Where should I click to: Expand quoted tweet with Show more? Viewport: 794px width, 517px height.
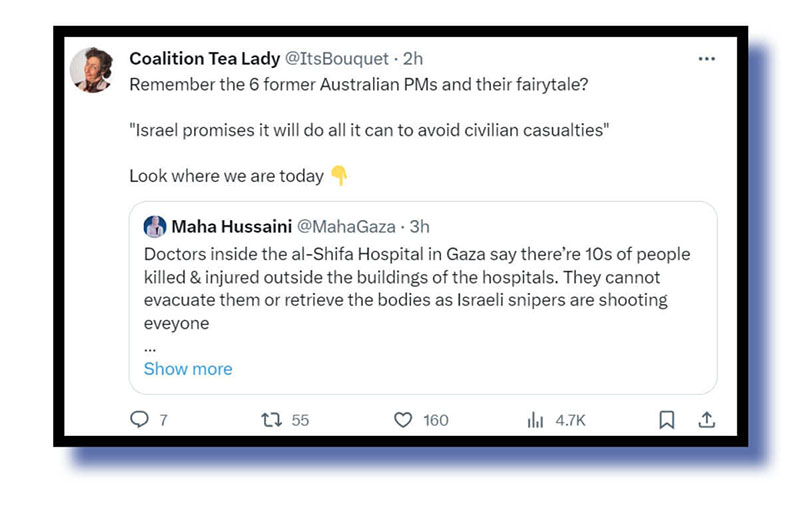point(188,369)
